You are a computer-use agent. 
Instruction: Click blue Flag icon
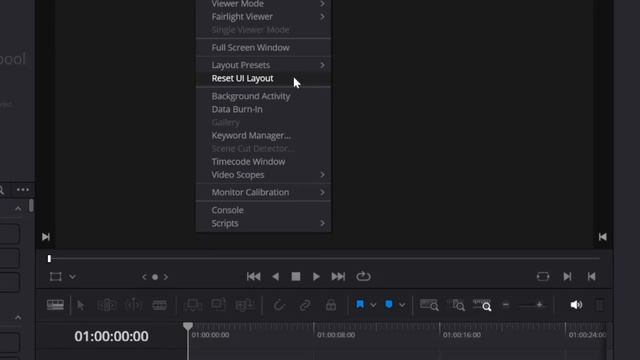coord(360,304)
